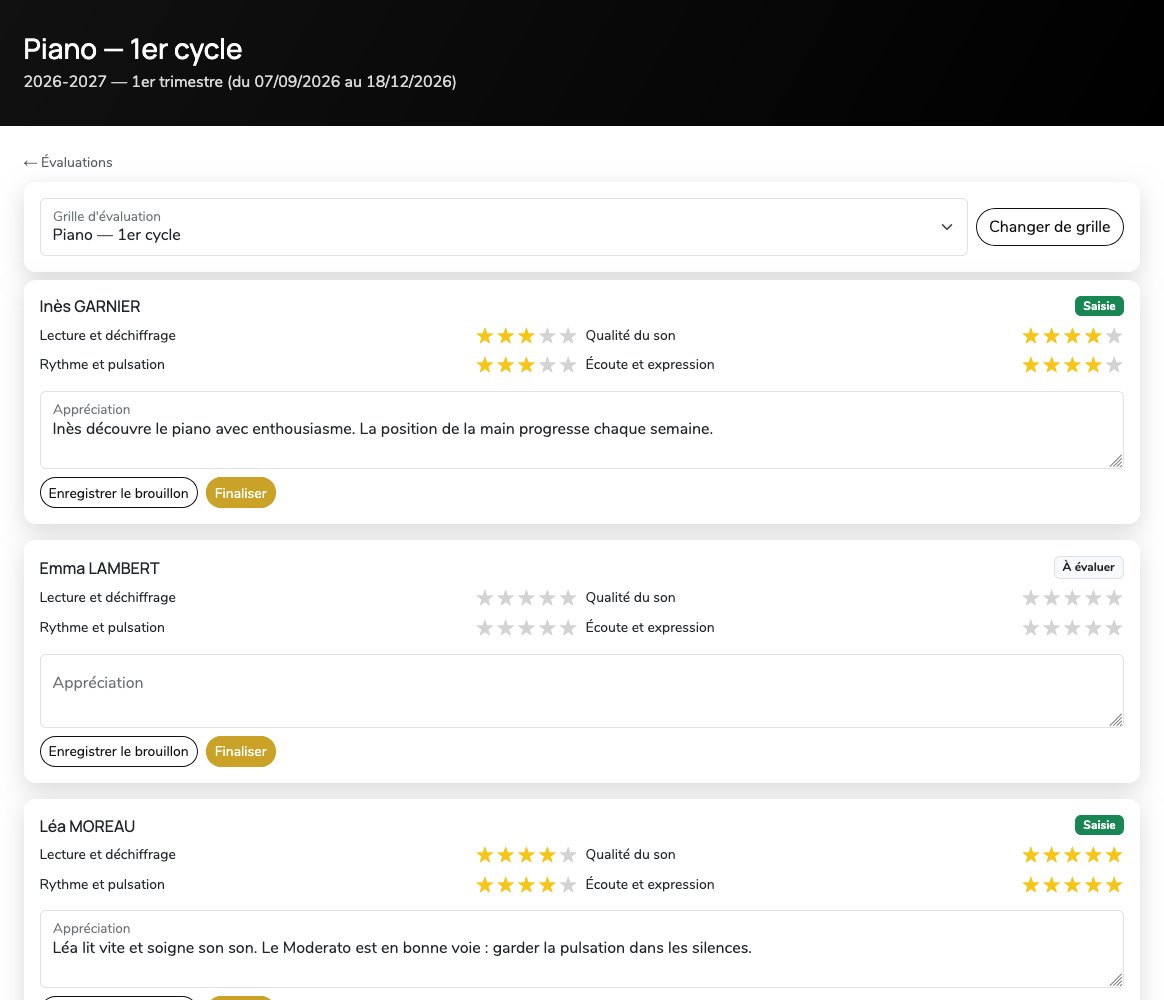This screenshot has width=1164, height=1000.
Task: Rate Emma LAMBERT Écoute et expression five stars
Action: pos(1114,628)
